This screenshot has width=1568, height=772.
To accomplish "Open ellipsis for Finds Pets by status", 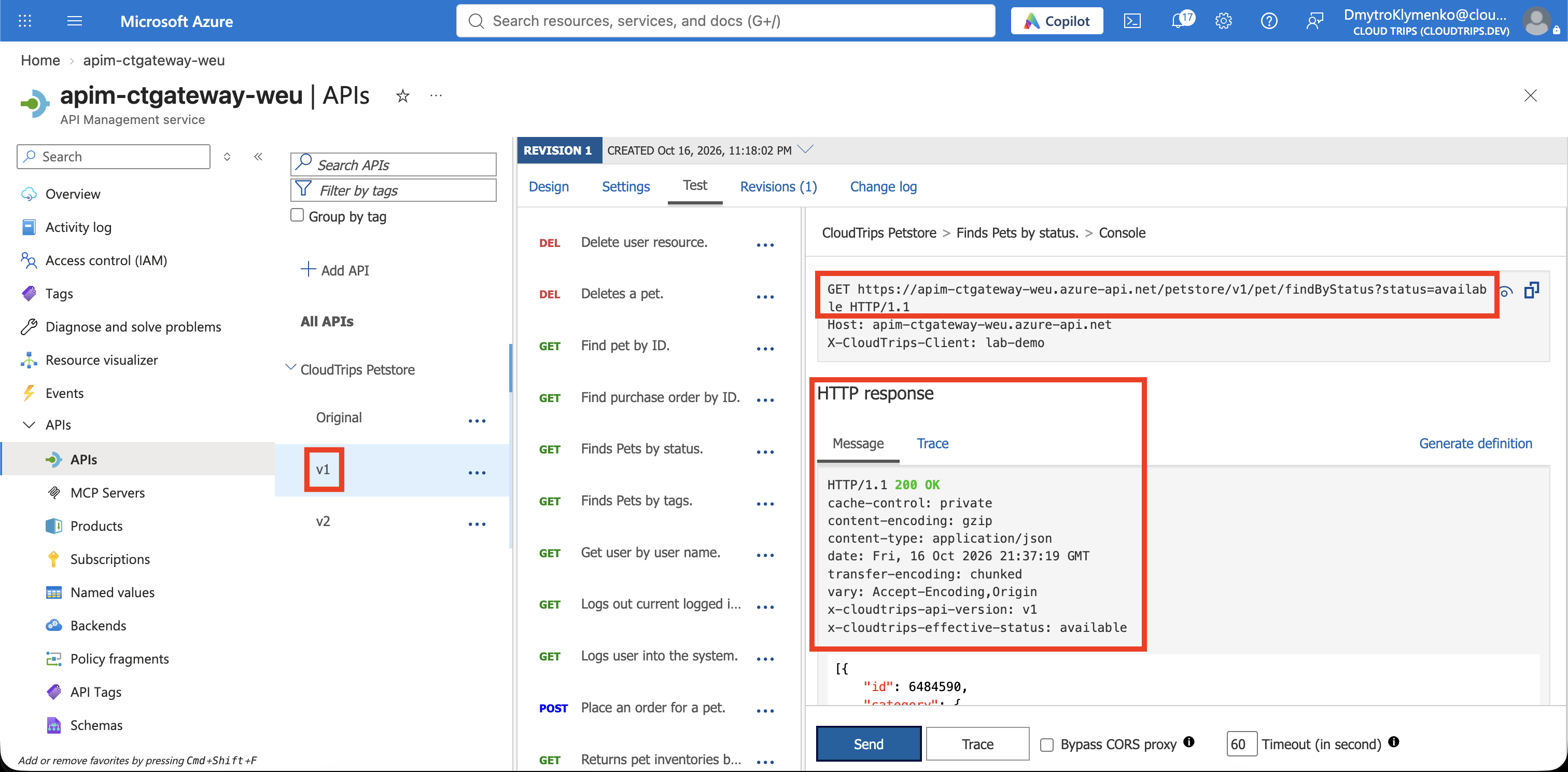I will coord(765,452).
